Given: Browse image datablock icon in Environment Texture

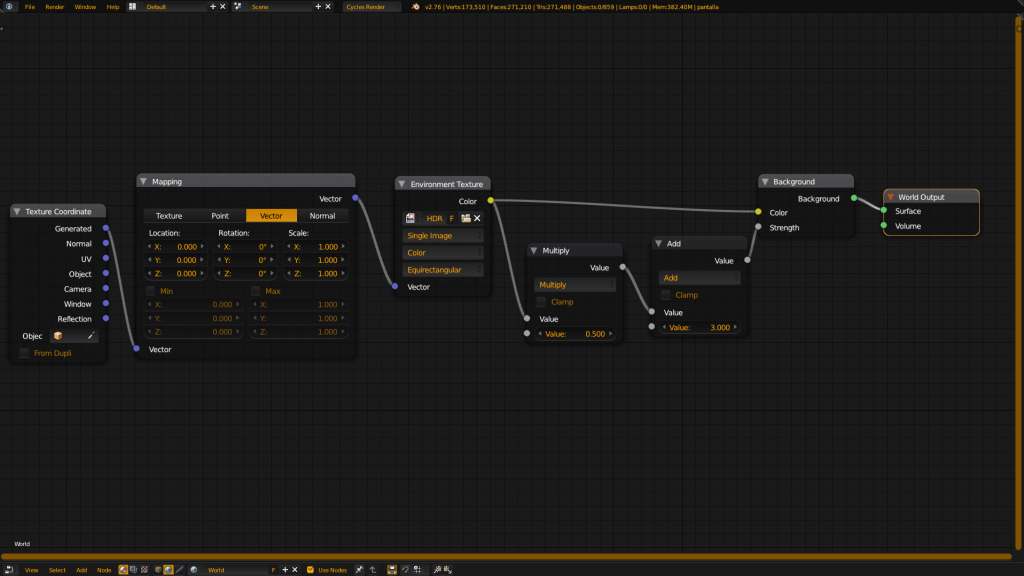Looking at the screenshot, I should point(411,218).
